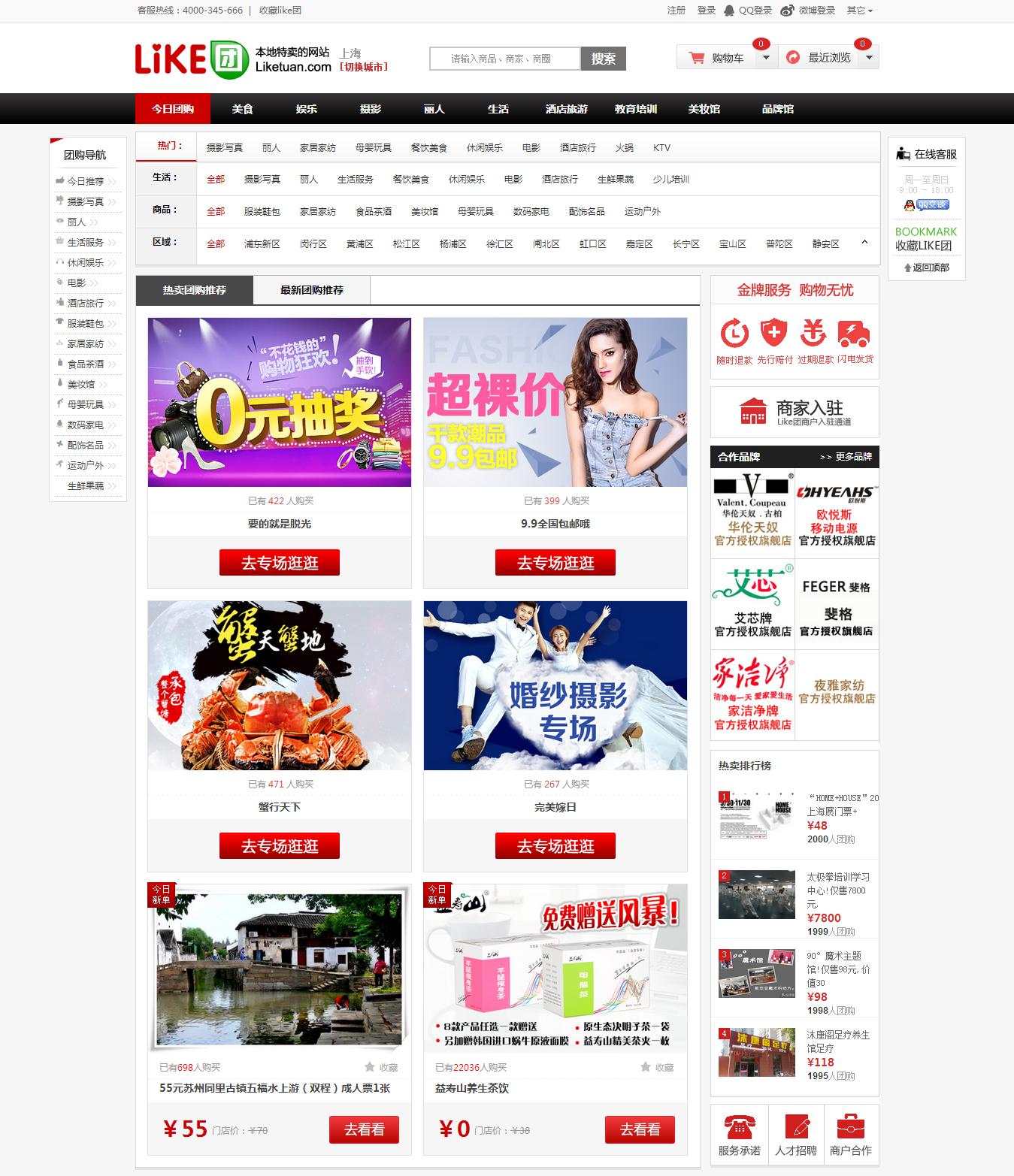Open the 其它 login options dropdown
Viewport: 1014px width, 1176px height.
859,11
